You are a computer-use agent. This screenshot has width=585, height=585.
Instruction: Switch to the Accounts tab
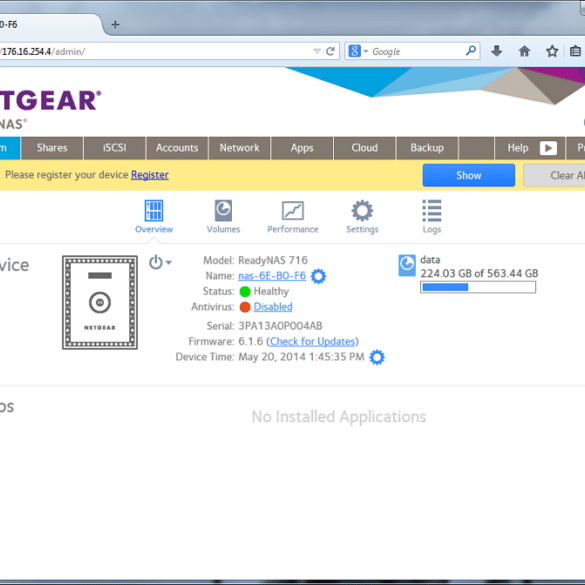click(177, 148)
